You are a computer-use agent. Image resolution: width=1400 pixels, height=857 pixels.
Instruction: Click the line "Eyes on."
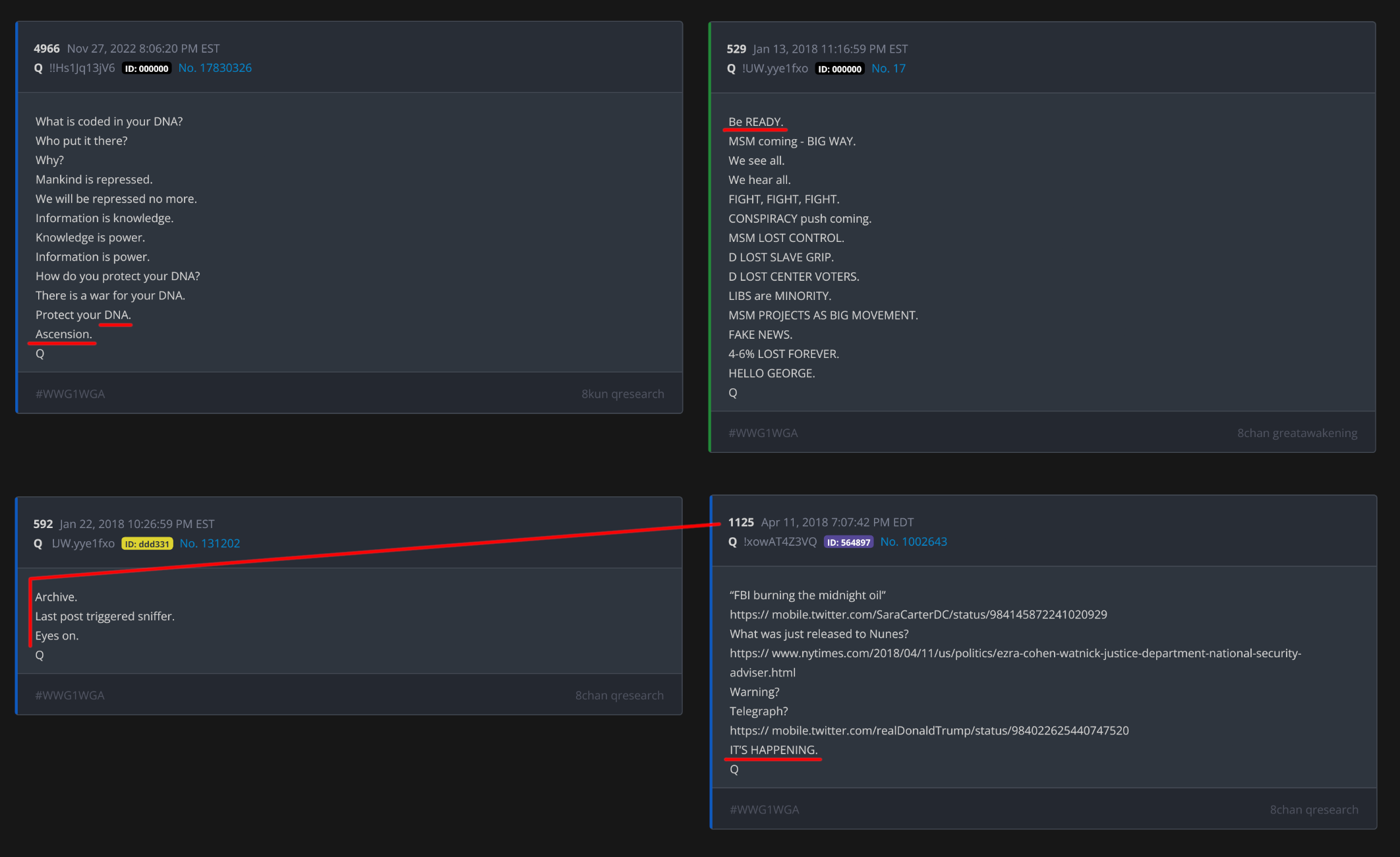pos(57,635)
